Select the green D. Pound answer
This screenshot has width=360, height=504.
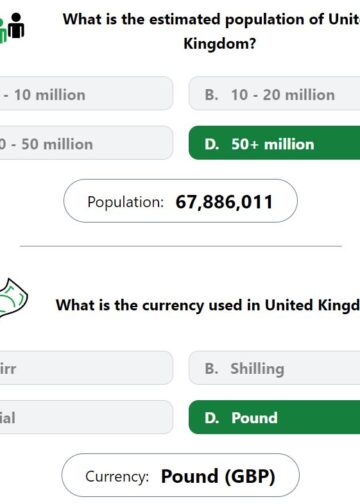pyautogui.click(x=274, y=417)
